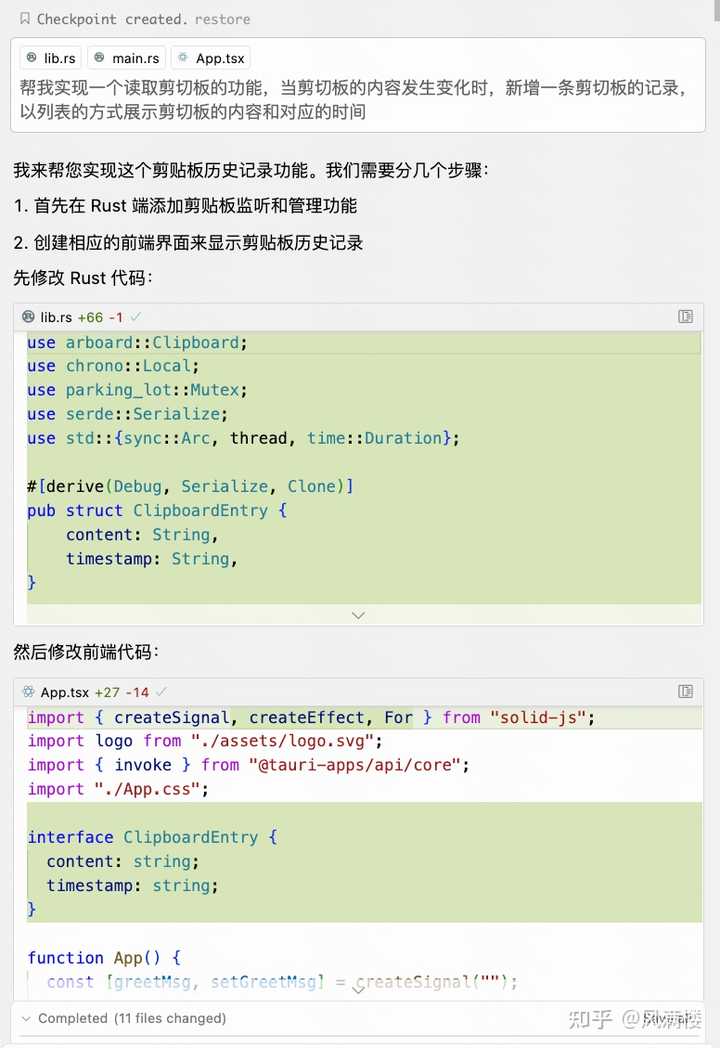The image size is (720, 1048).
Task: Click the restore link next to Checkpoint created
Action: click(222, 18)
